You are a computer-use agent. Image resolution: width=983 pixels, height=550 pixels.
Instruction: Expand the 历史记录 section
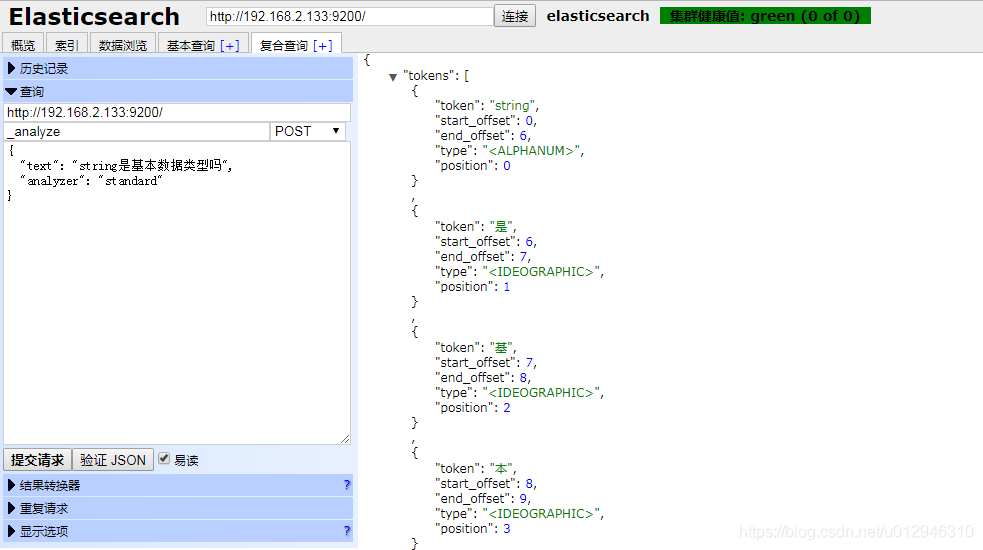[178, 68]
